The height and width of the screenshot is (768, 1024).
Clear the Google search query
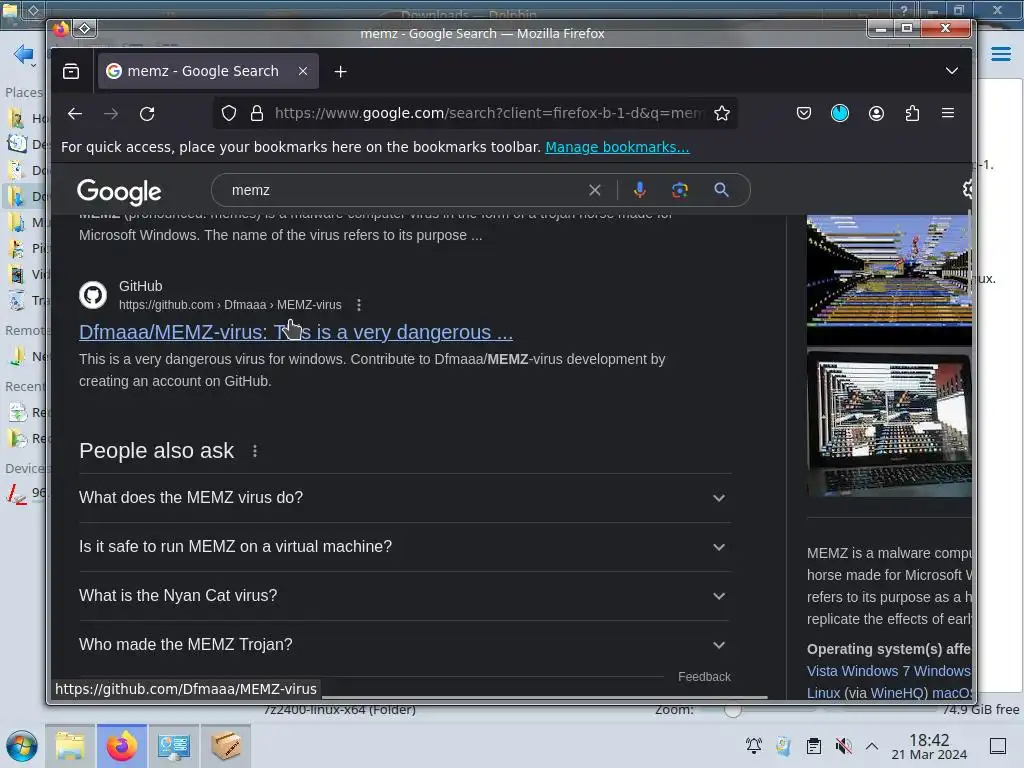[594, 190]
